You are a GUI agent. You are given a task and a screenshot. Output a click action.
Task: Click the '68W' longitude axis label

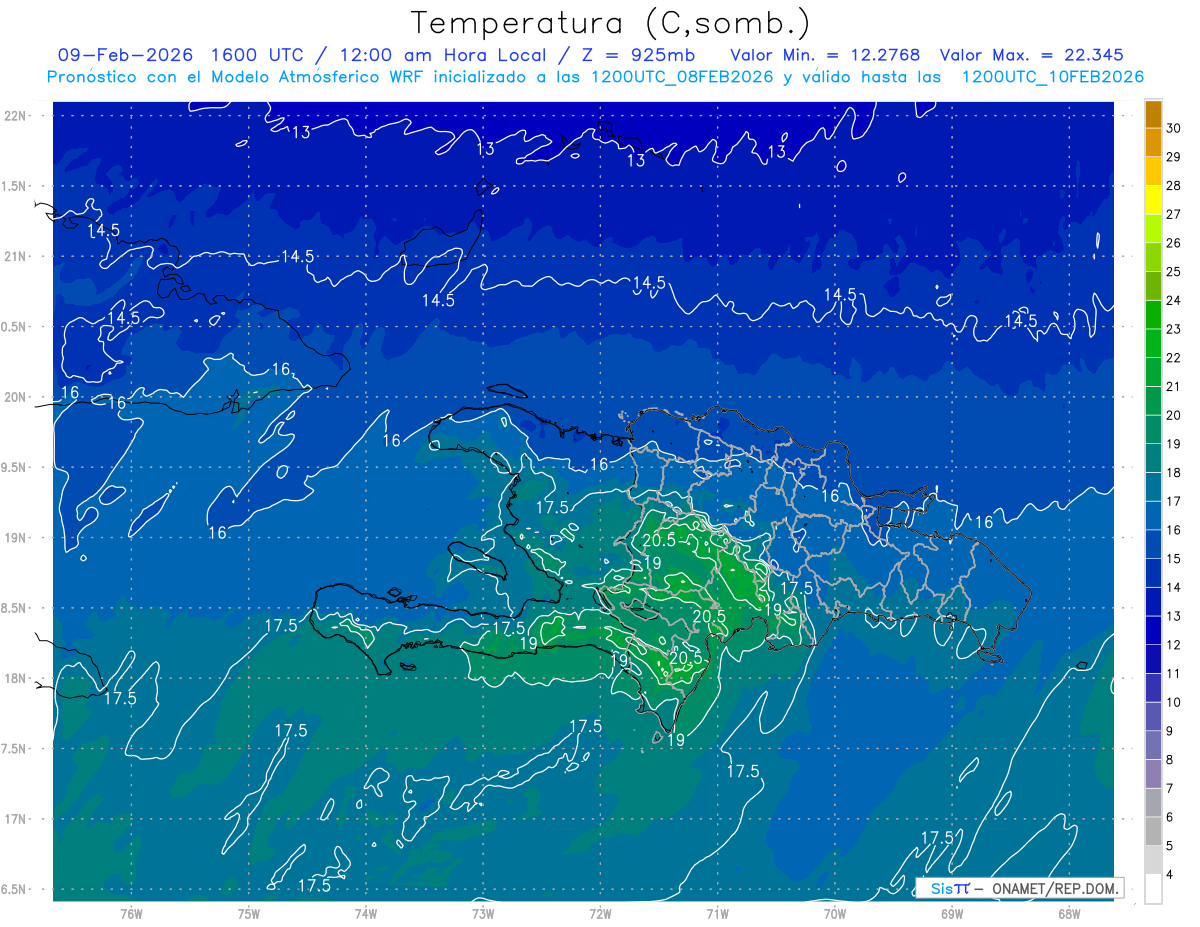pos(1069,914)
